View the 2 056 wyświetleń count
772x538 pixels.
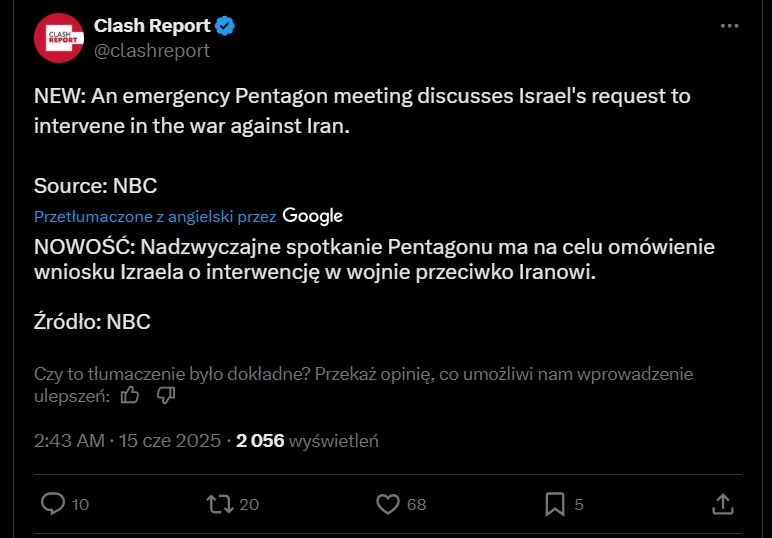[x=307, y=441]
